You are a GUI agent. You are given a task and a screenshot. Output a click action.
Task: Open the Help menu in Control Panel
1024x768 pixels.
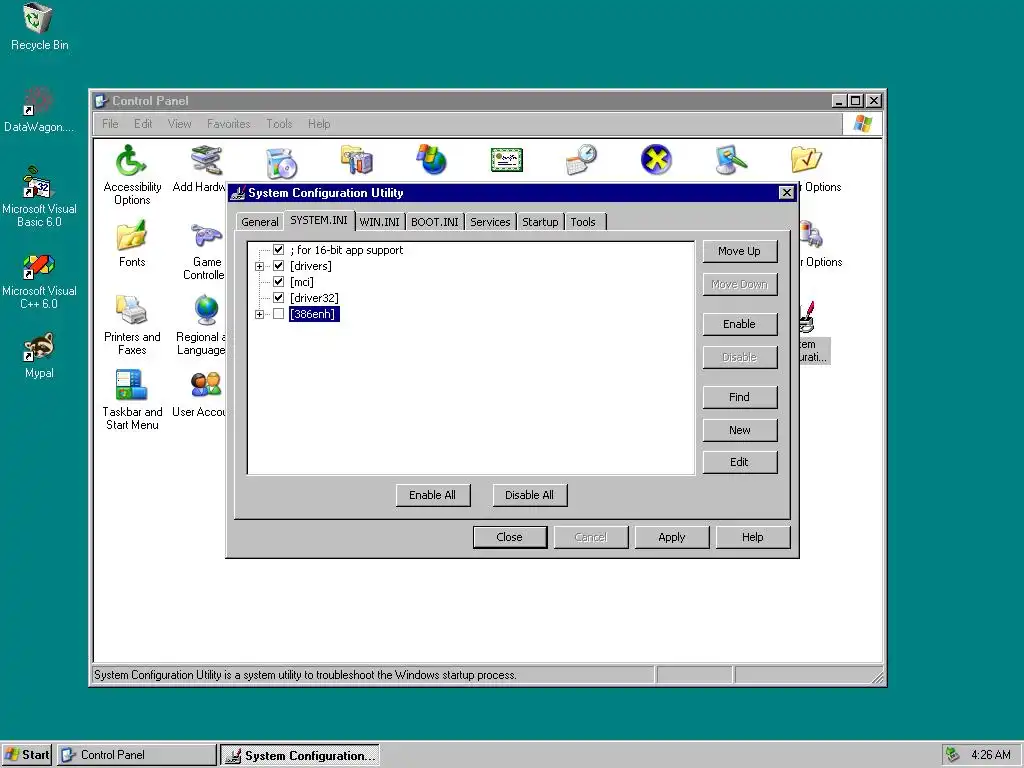pos(319,124)
